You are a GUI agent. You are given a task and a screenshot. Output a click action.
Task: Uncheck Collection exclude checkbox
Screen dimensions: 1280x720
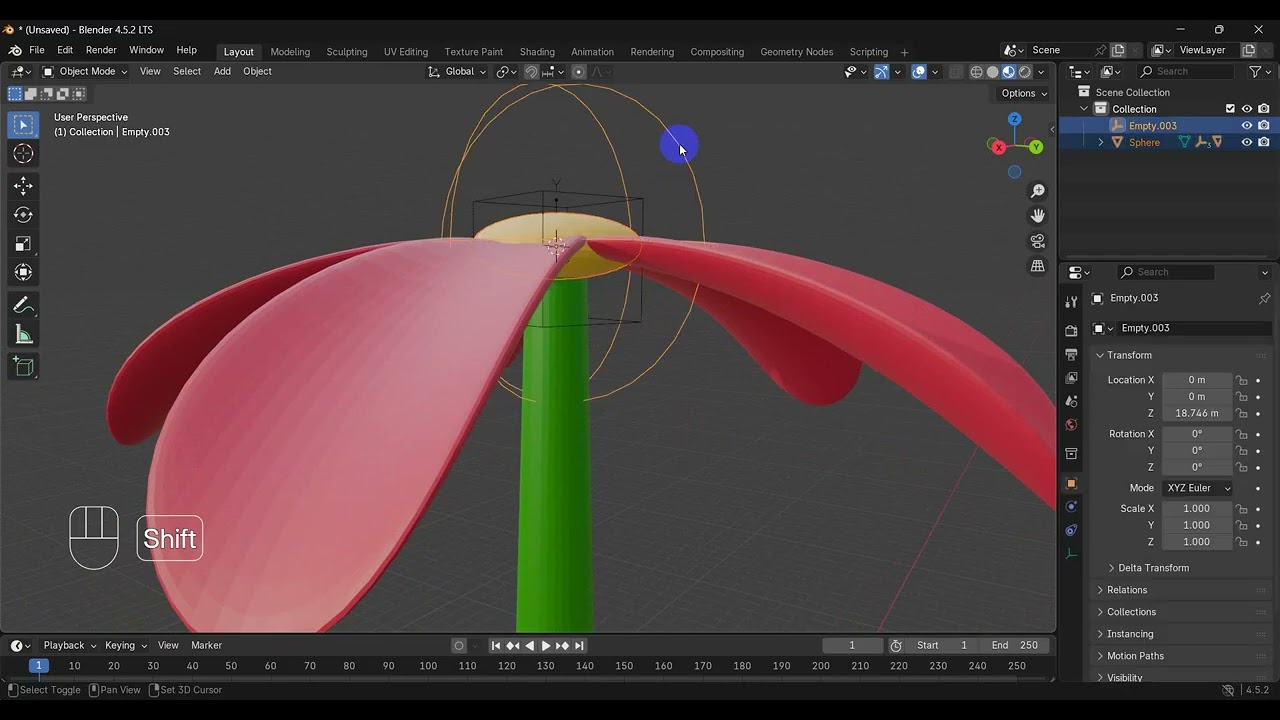pyautogui.click(x=1230, y=109)
